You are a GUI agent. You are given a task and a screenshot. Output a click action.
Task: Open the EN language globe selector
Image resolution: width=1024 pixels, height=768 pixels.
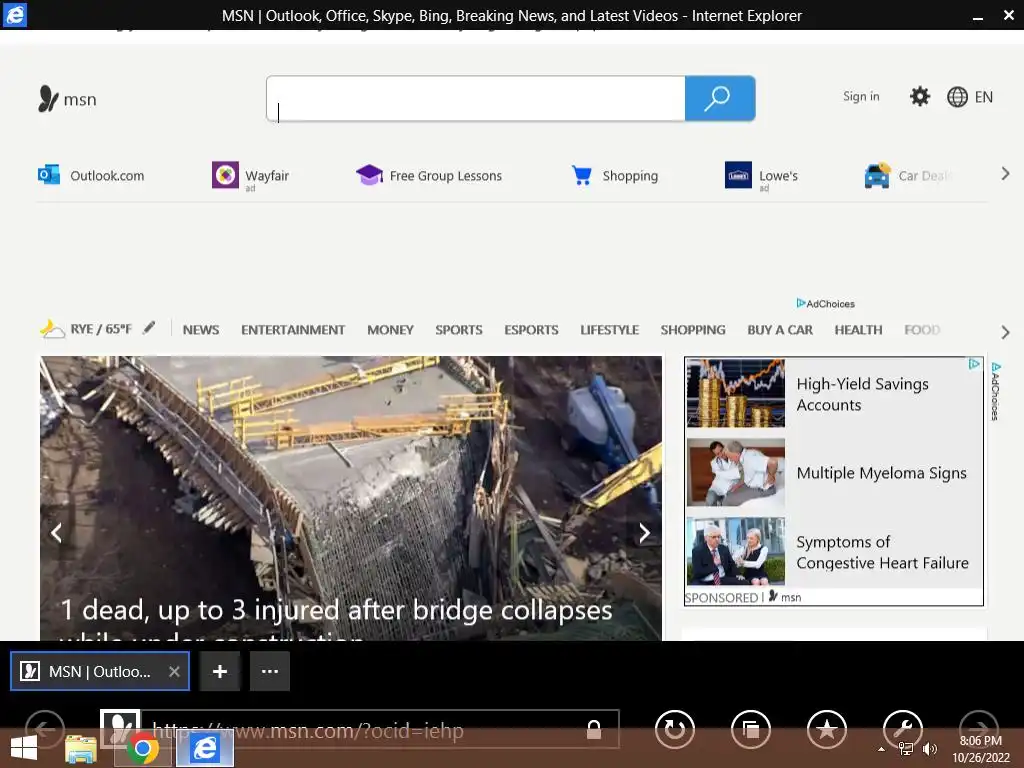pyautogui.click(x=970, y=97)
